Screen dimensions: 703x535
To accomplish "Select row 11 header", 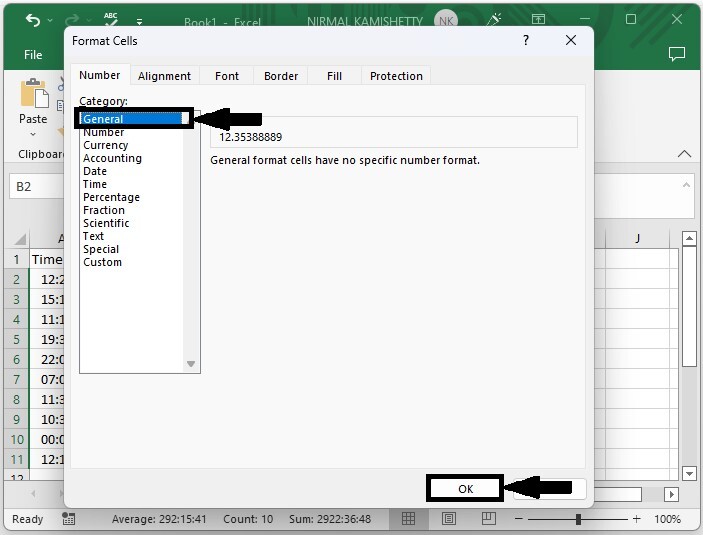I will click(16, 460).
